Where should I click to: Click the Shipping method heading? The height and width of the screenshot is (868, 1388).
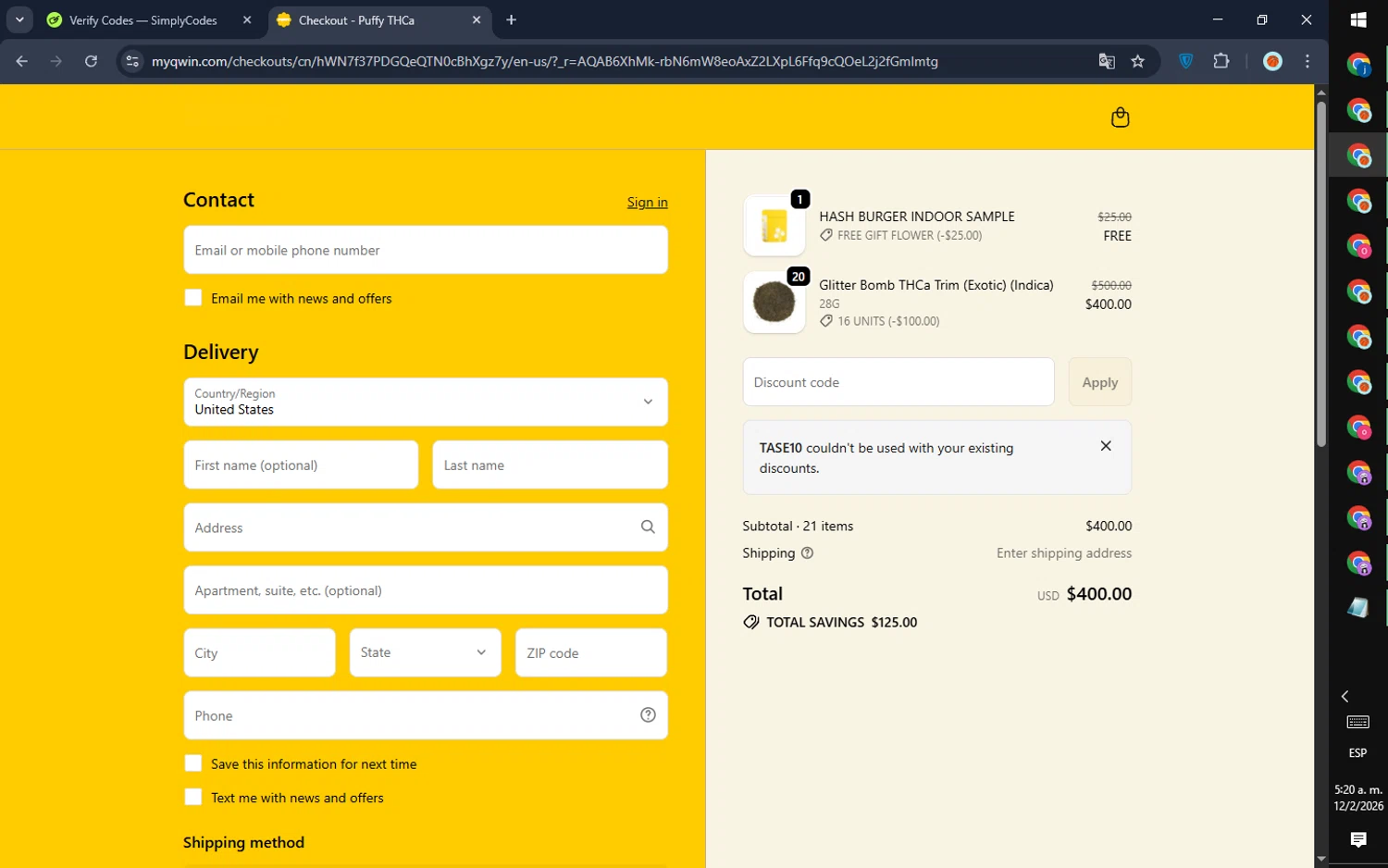tap(243, 842)
